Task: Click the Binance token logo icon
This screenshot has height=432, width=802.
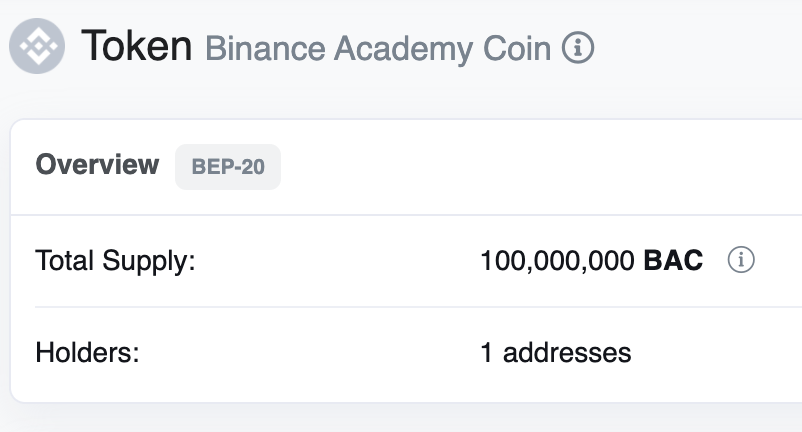Action: coord(37,47)
